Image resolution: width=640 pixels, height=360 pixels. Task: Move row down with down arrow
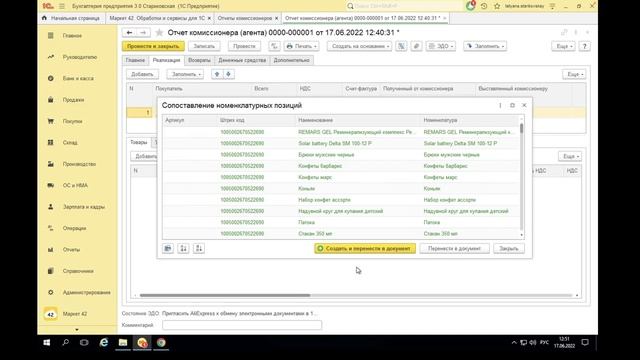pyautogui.click(x=229, y=74)
